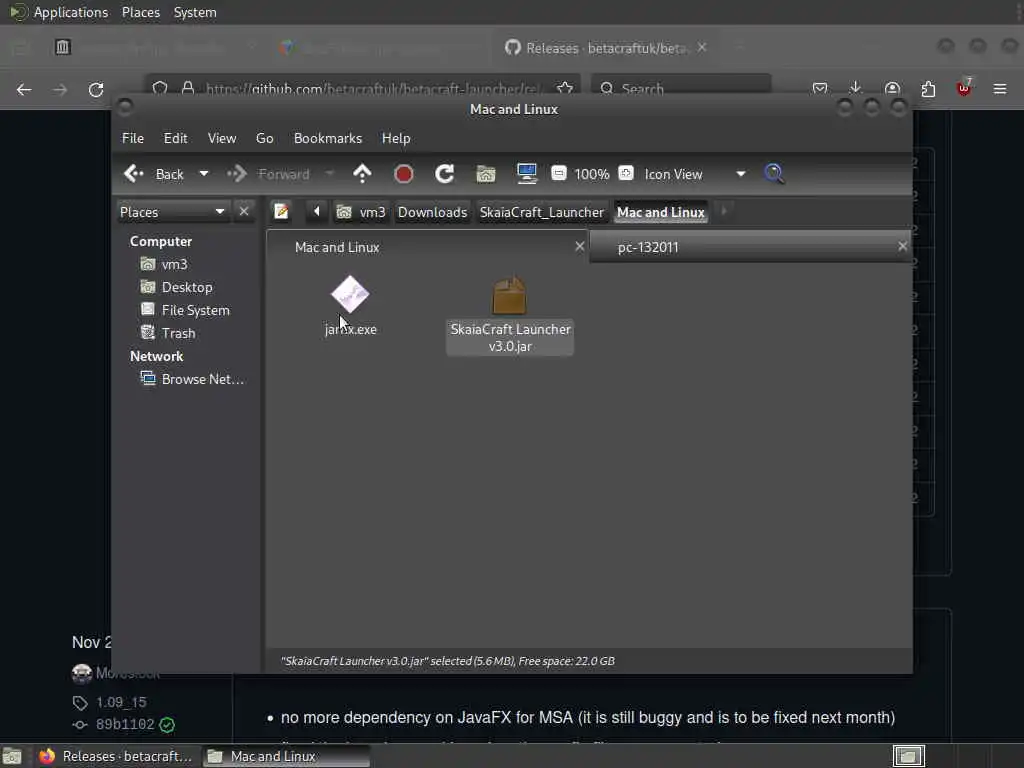Open Firefox extensions puzzle icon
This screenshot has width=1024, height=768.
click(x=928, y=88)
